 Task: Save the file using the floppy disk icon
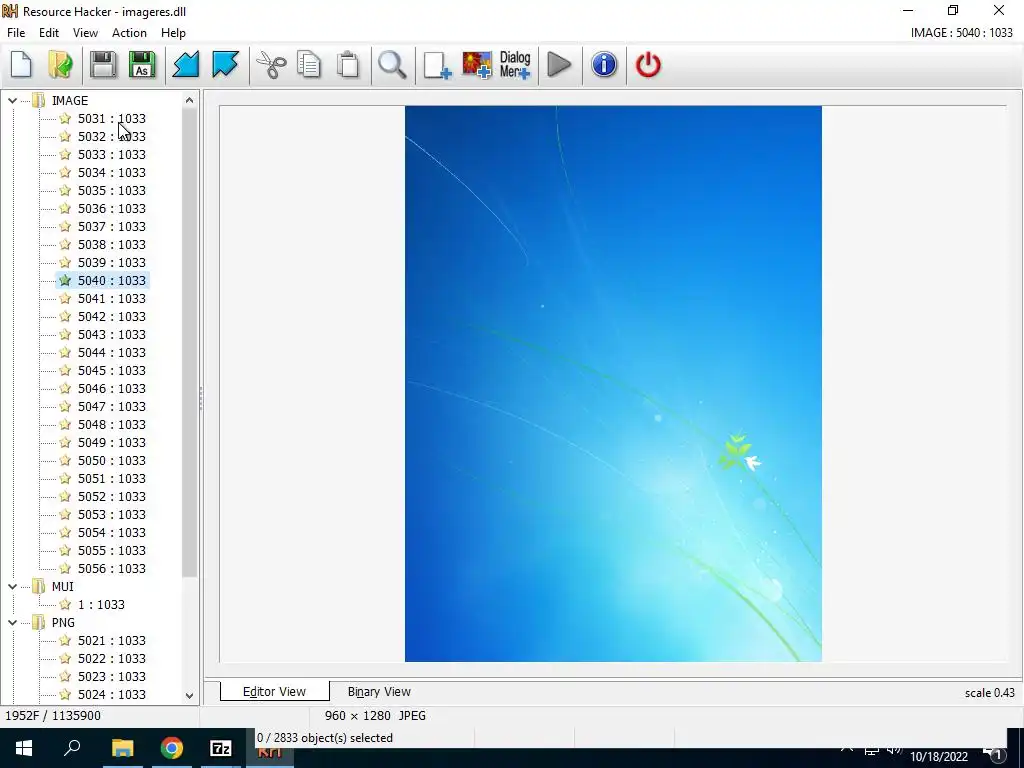click(103, 65)
